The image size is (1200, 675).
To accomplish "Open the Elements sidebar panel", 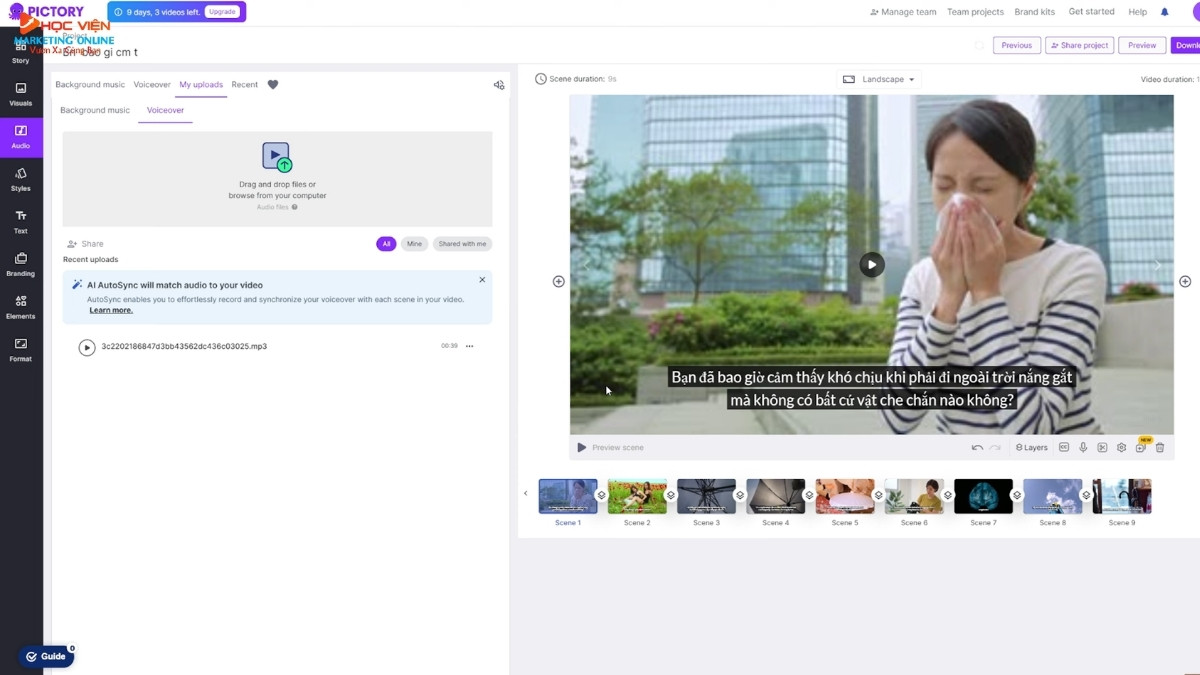I will 20,307.
